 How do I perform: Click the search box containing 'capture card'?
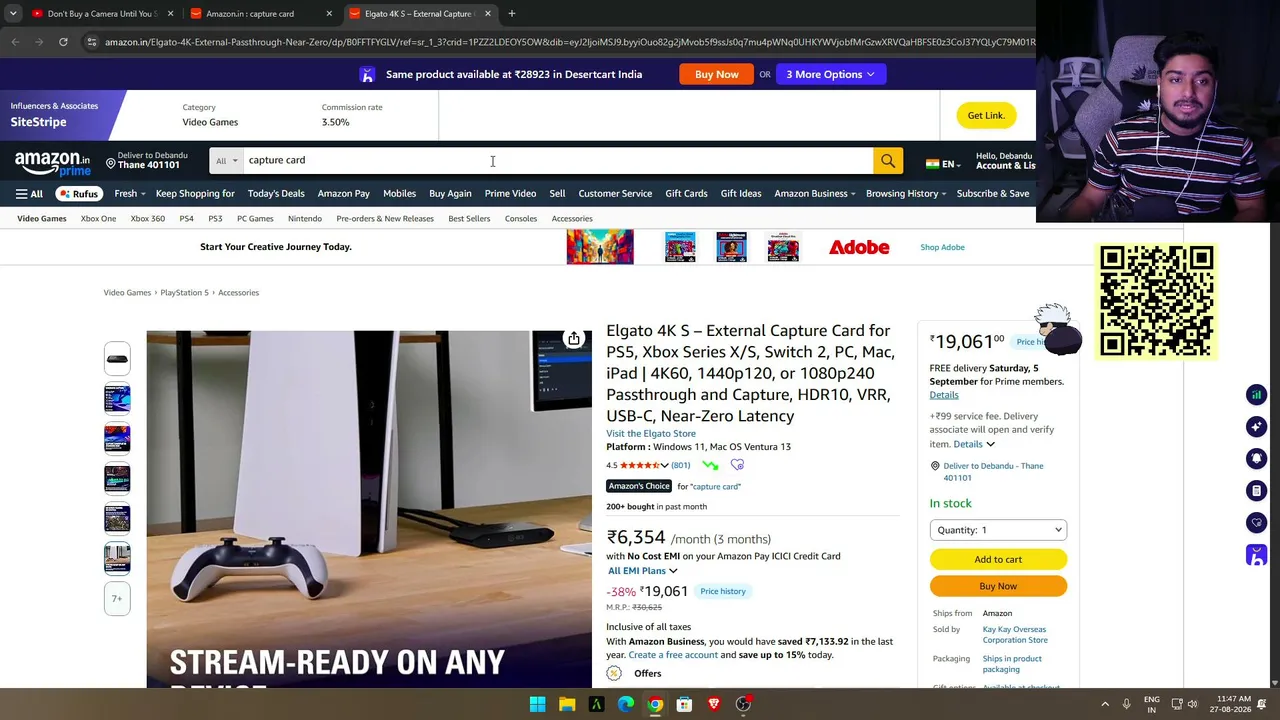point(558,161)
